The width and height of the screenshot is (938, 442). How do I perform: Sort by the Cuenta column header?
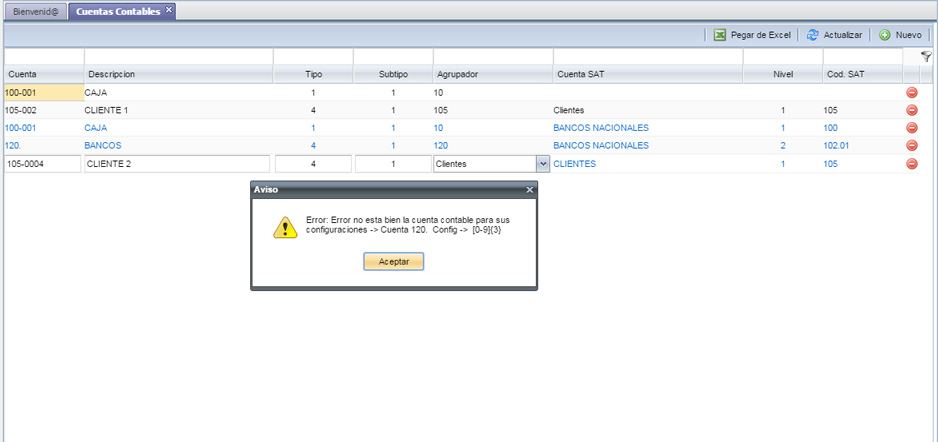23,75
